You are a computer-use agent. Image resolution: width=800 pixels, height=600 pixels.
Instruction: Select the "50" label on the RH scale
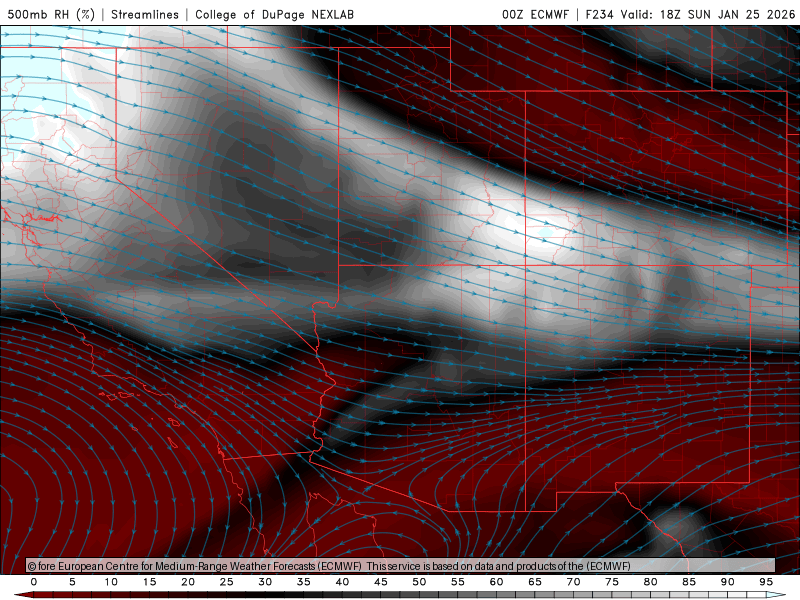coord(419,582)
